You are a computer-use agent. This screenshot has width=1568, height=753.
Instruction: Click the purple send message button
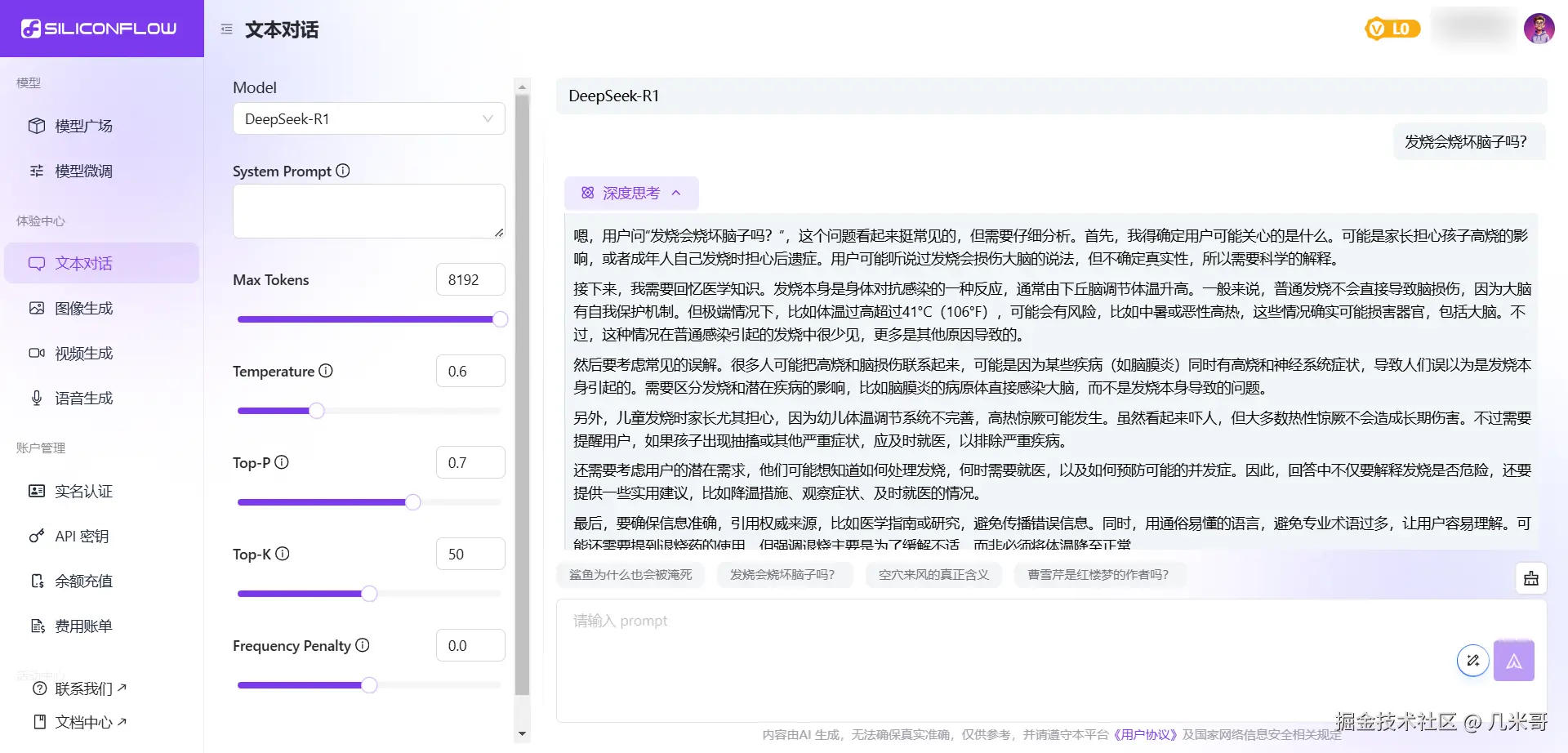coord(1515,660)
